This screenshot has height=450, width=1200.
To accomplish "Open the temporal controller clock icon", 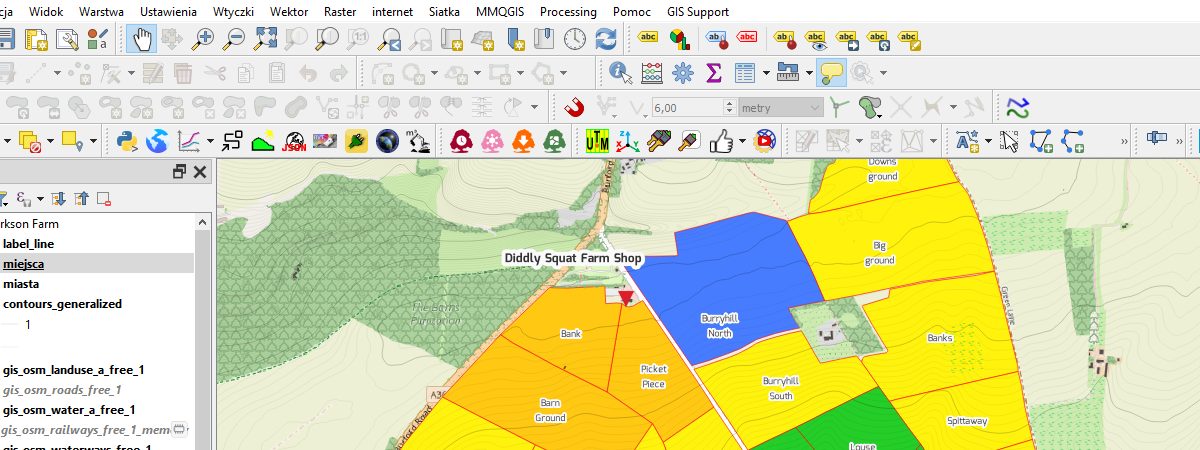I will tap(575, 39).
